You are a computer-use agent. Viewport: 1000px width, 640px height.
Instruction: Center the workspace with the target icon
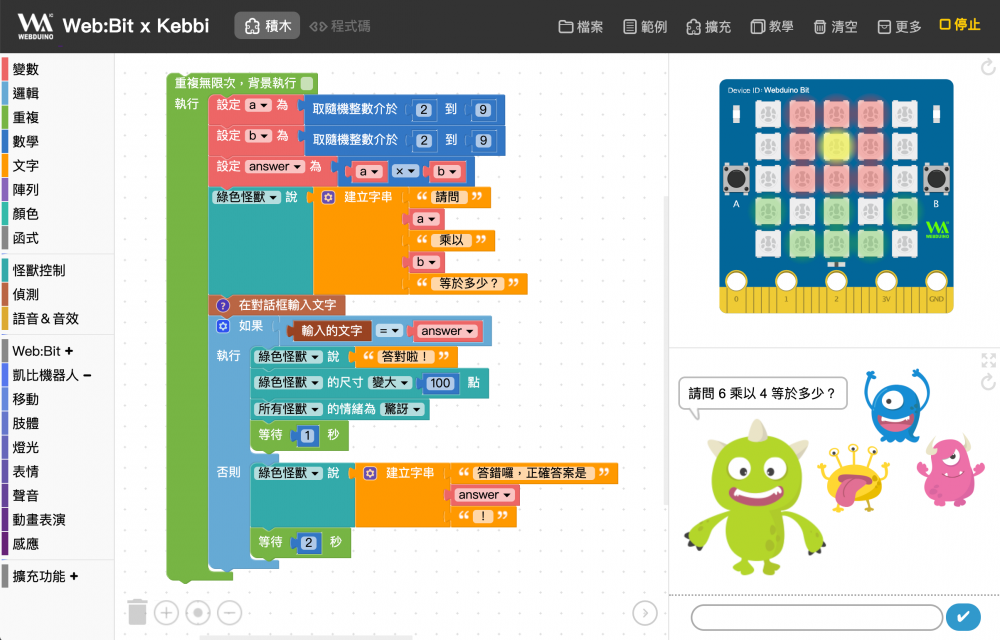click(198, 613)
